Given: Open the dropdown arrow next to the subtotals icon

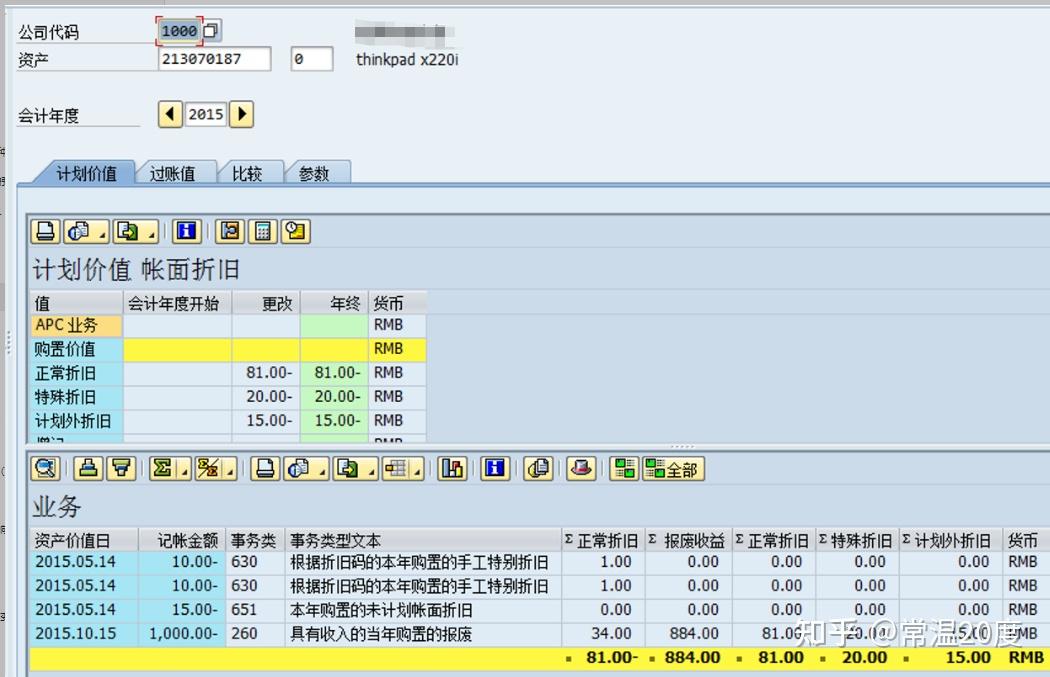Looking at the screenshot, I should [230, 470].
